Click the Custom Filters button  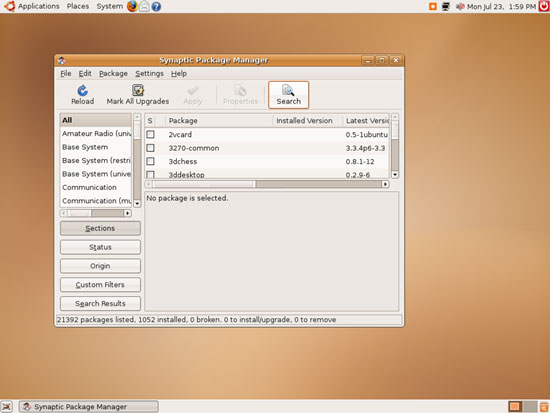pyautogui.click(x=100, y=285)
